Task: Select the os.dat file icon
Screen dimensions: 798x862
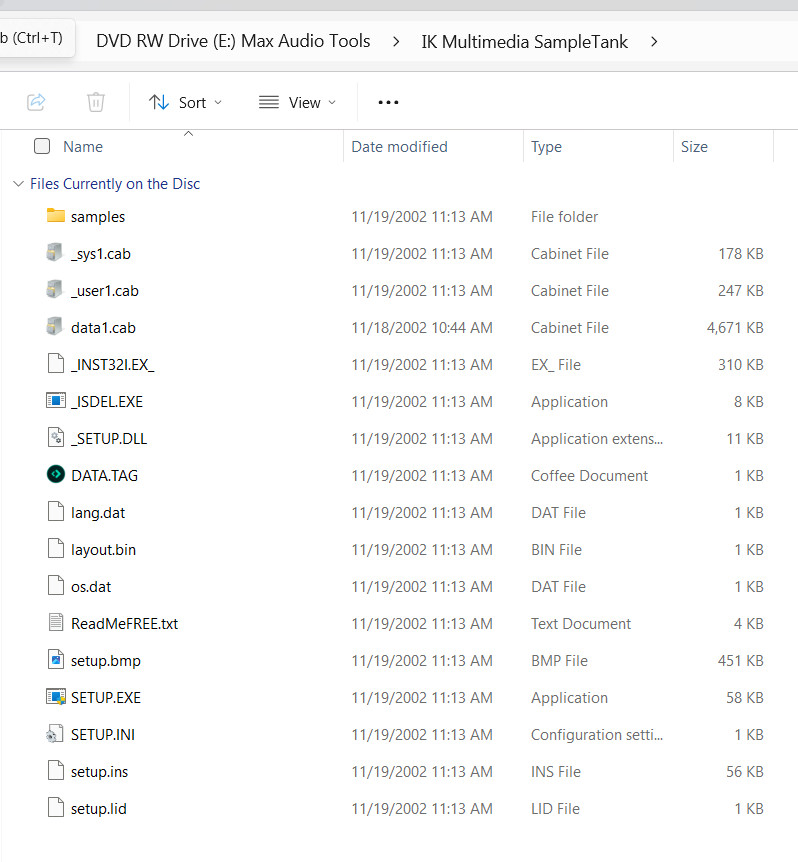Action: click(x=56, y=585)
